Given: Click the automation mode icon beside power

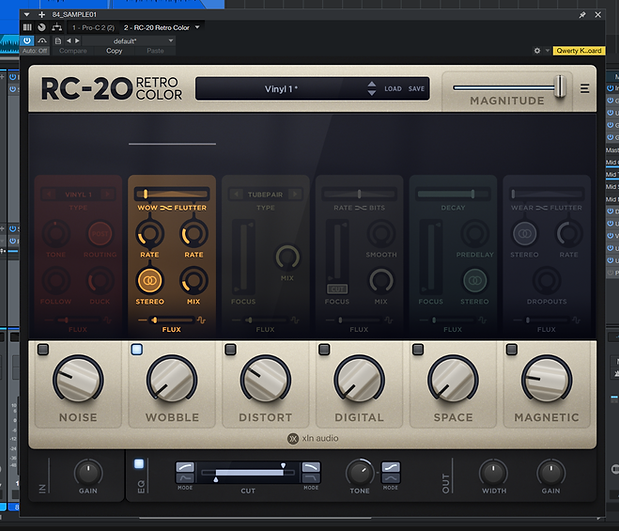Looking at the screenshot, I should pos(42,41).
